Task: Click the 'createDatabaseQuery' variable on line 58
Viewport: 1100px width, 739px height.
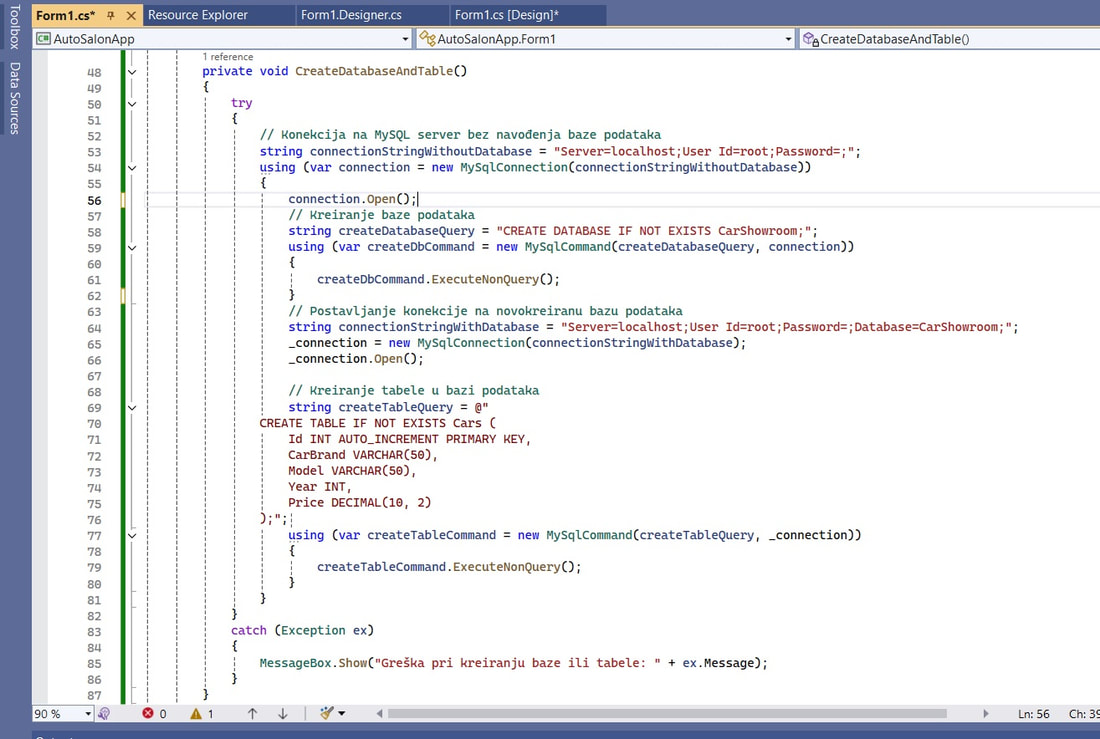Action: pyautogui.click(x=406, y=231)
